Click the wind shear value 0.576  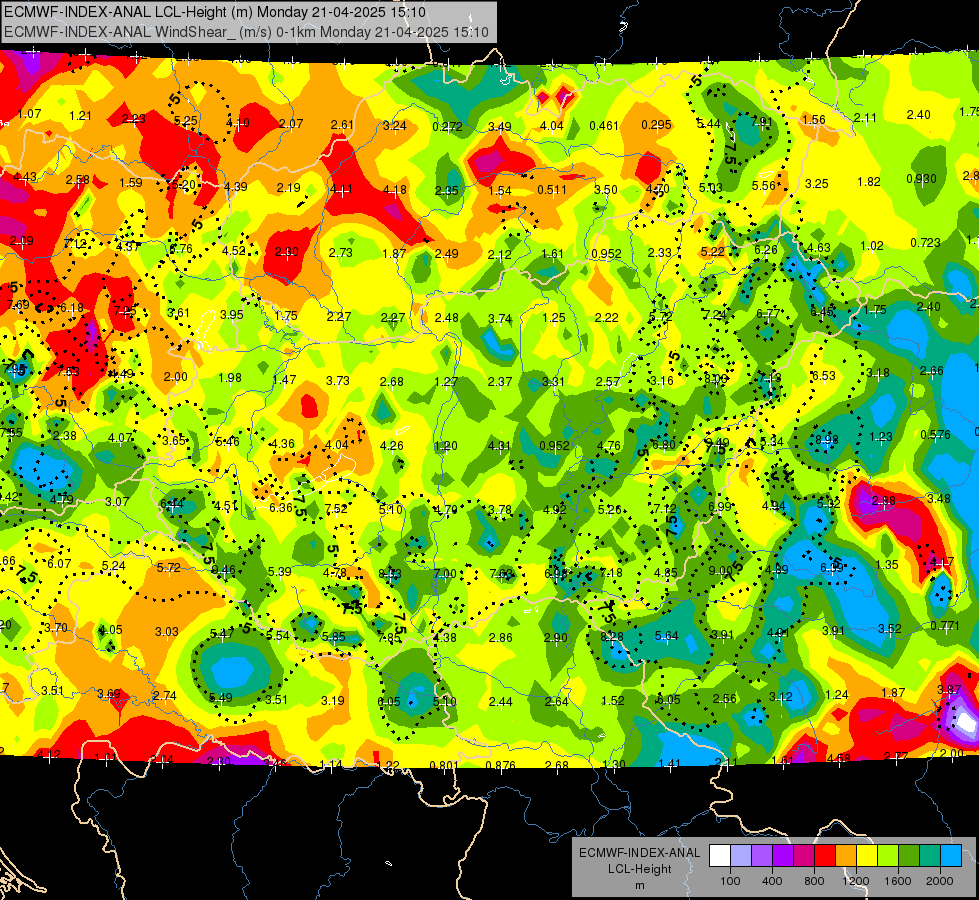[936, 435]
